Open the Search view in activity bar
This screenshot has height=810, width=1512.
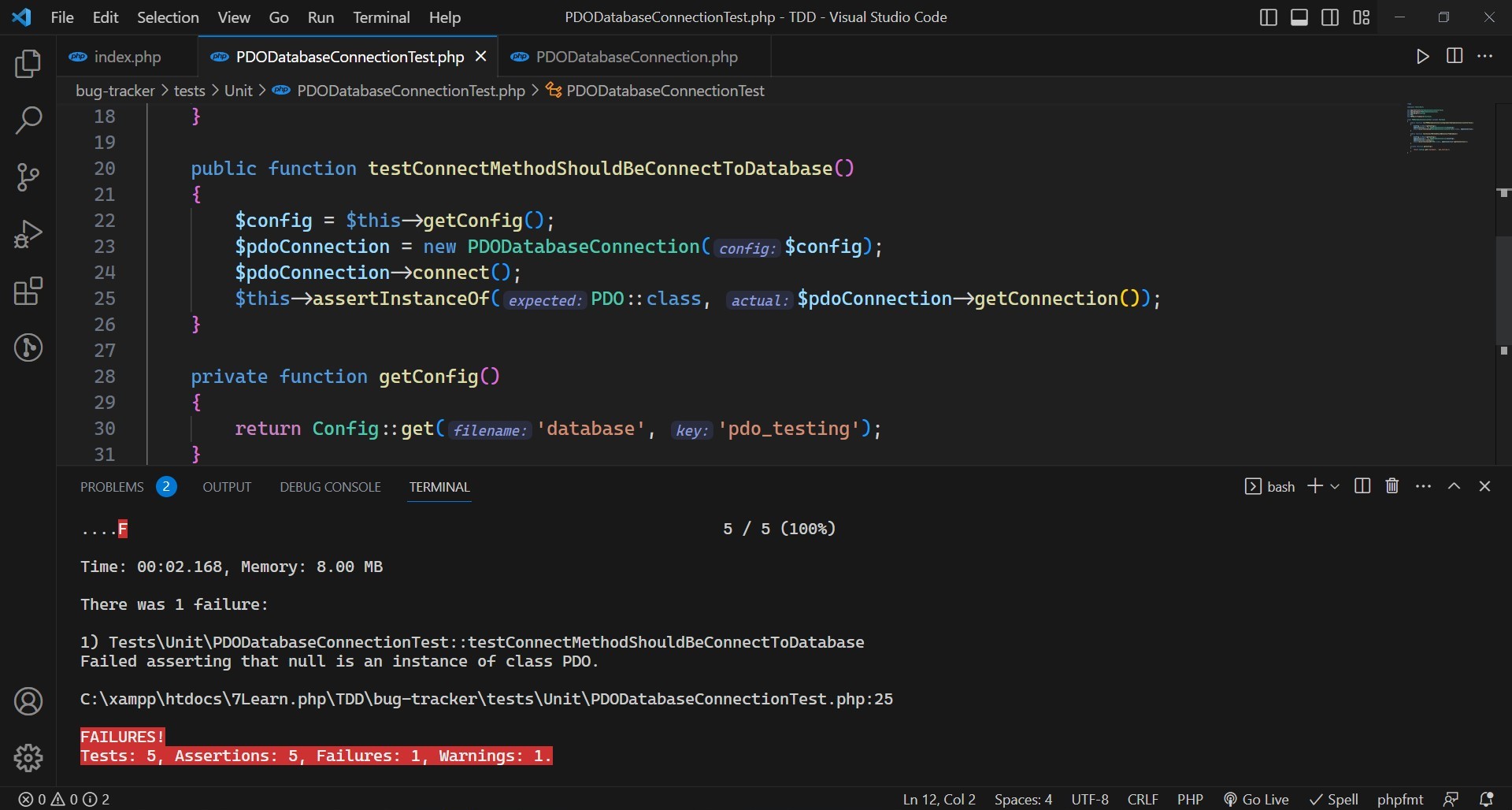click(x=28, y=121)
